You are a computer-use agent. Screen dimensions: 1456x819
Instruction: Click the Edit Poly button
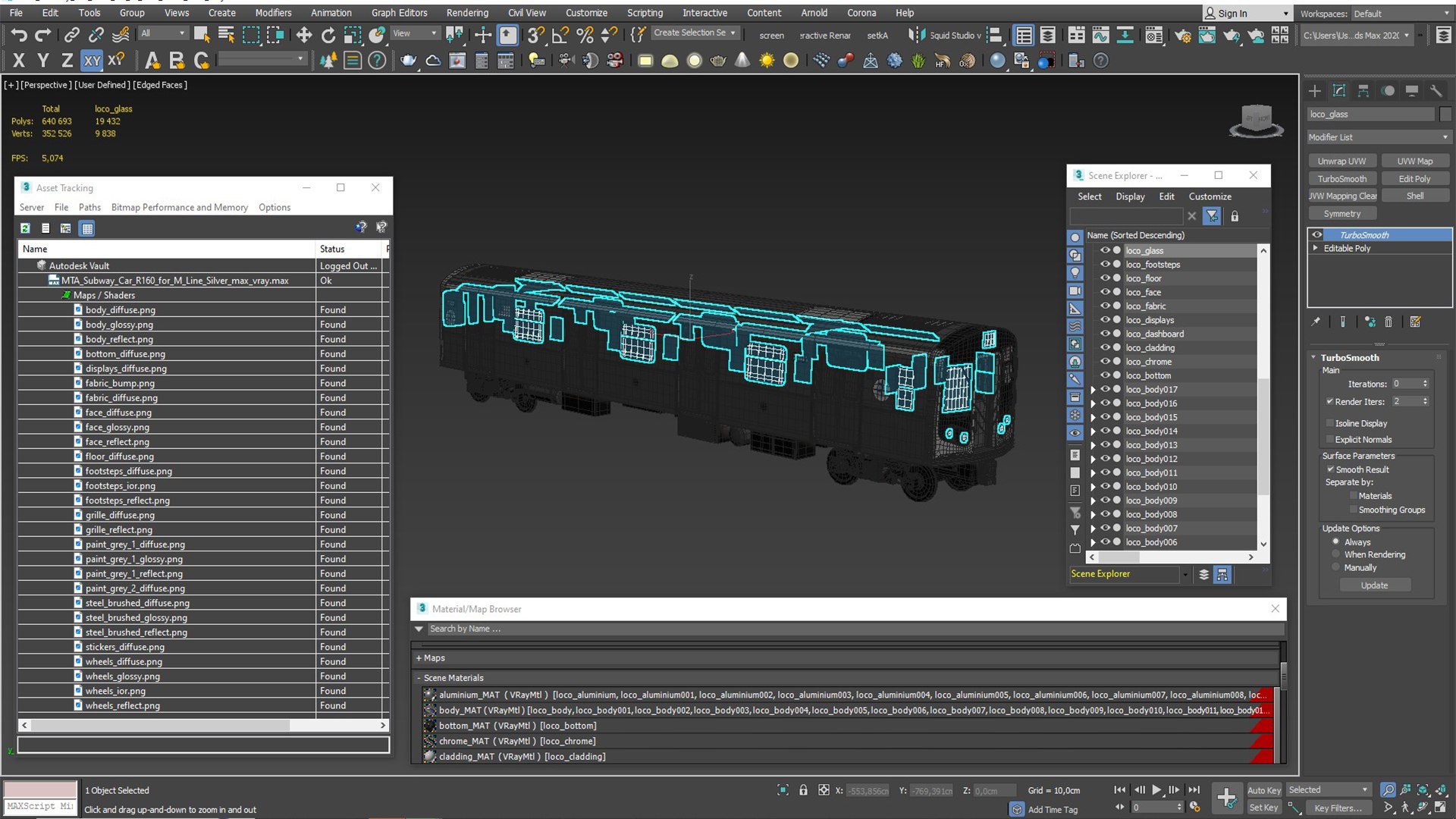(x=1414, y=179)
